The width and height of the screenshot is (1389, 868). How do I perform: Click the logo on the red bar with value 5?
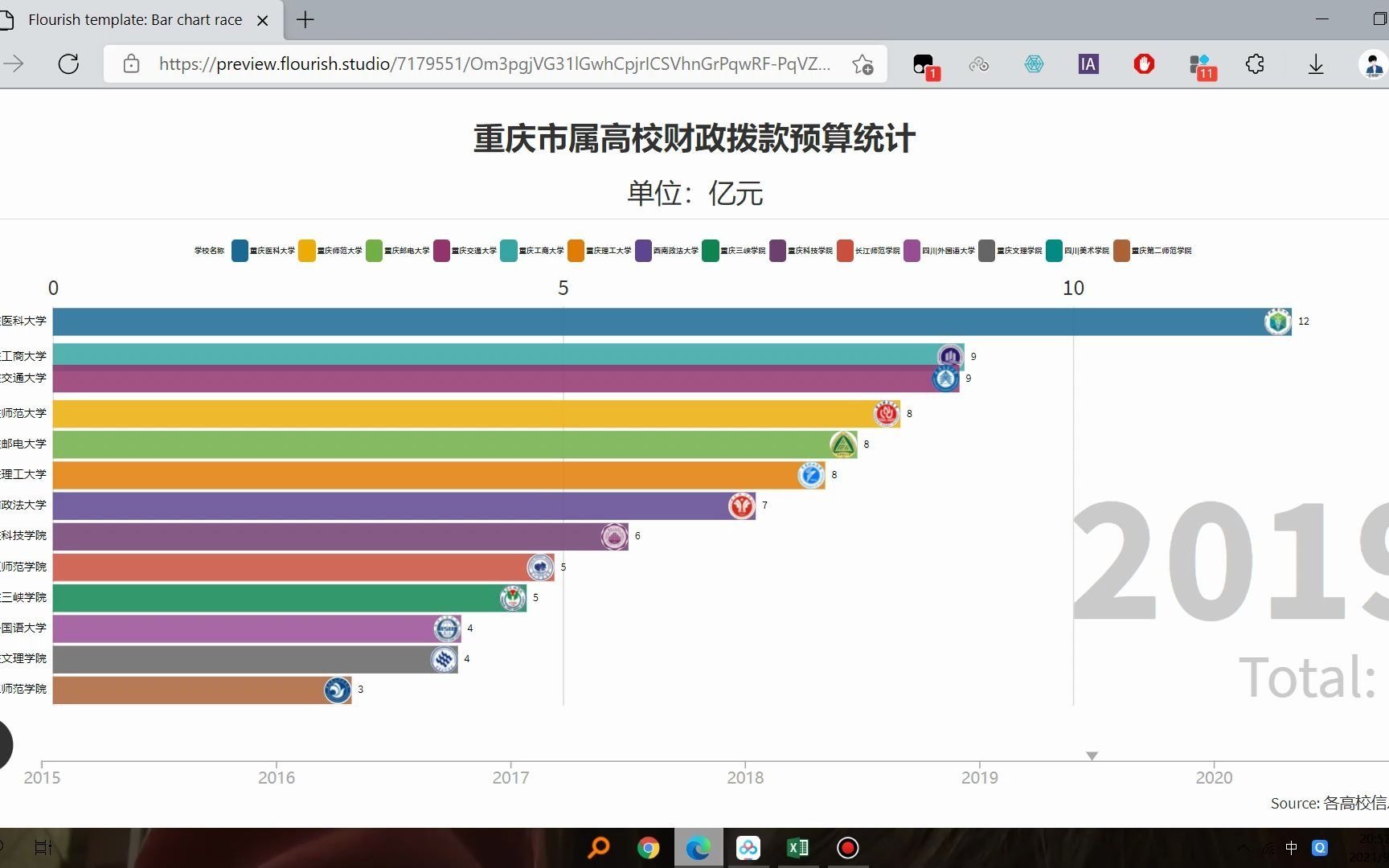point(540,567)
